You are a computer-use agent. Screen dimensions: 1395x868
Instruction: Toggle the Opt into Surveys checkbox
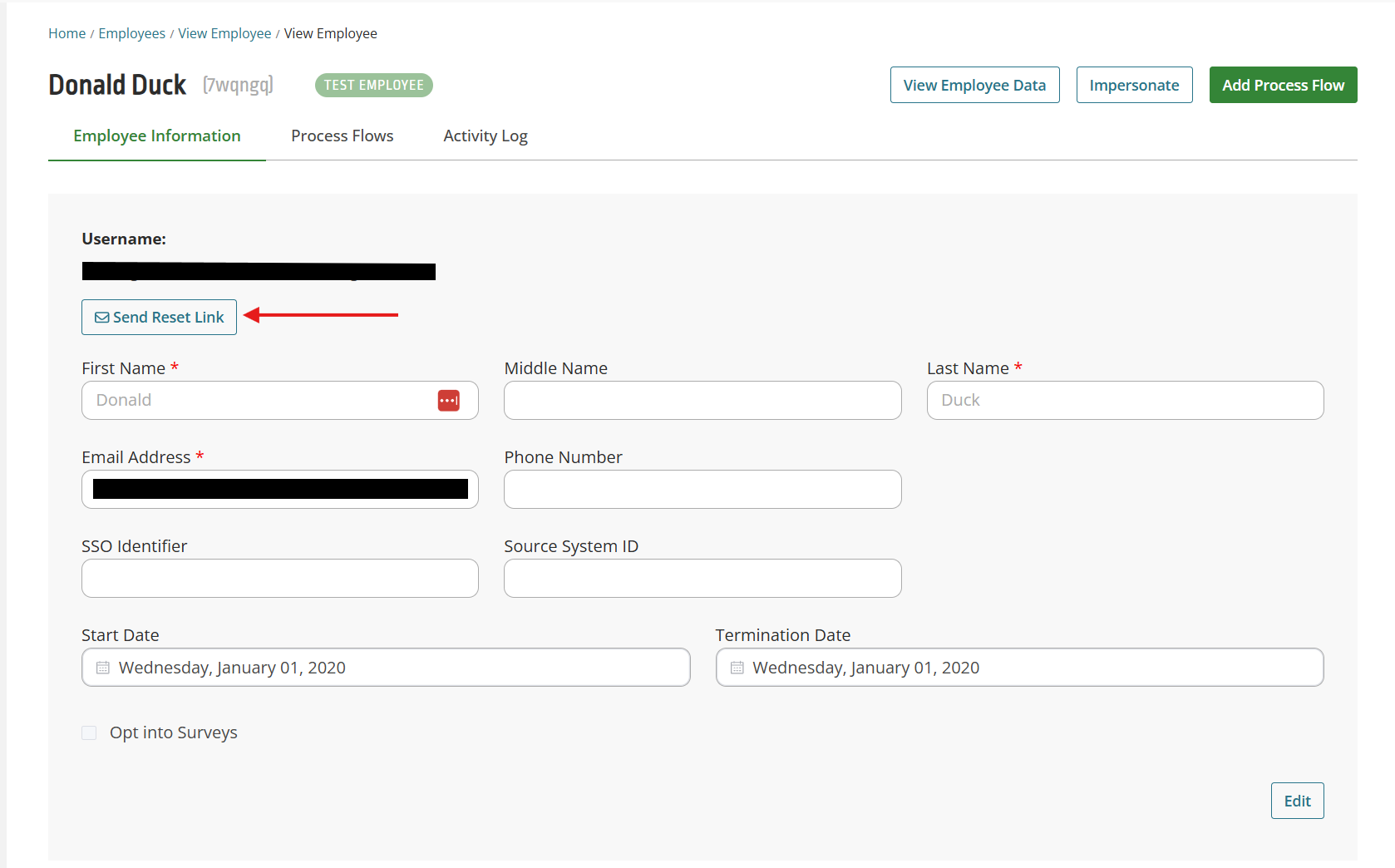pyautogui.click(x=89, y=732)
